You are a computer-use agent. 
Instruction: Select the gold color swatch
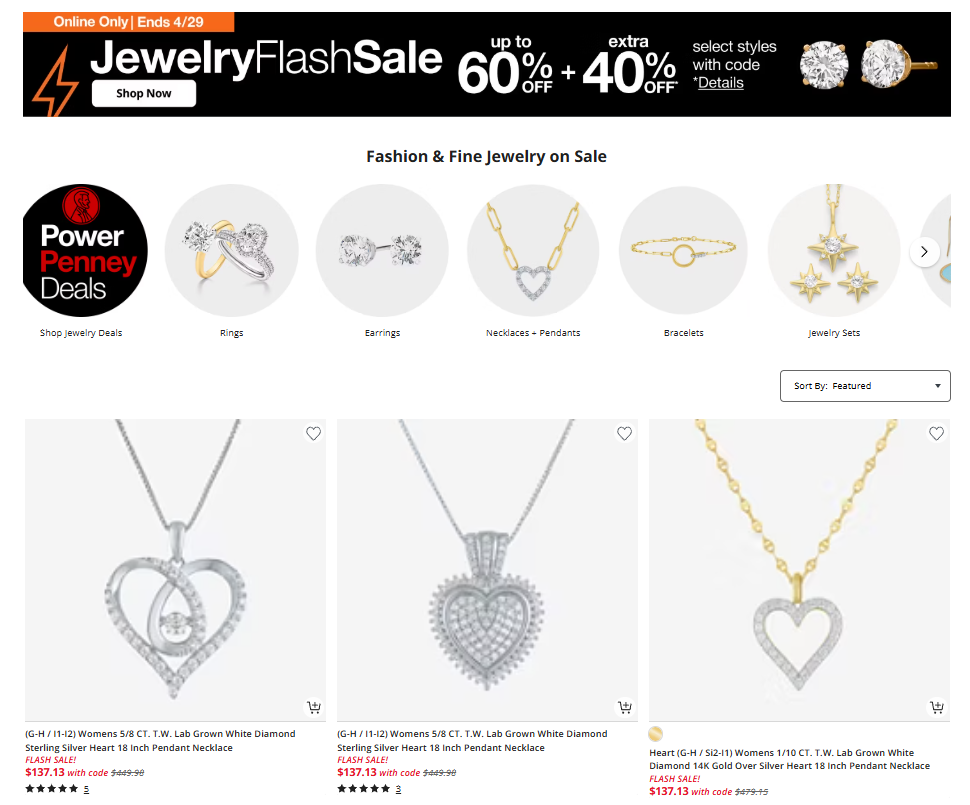[656, 734]
